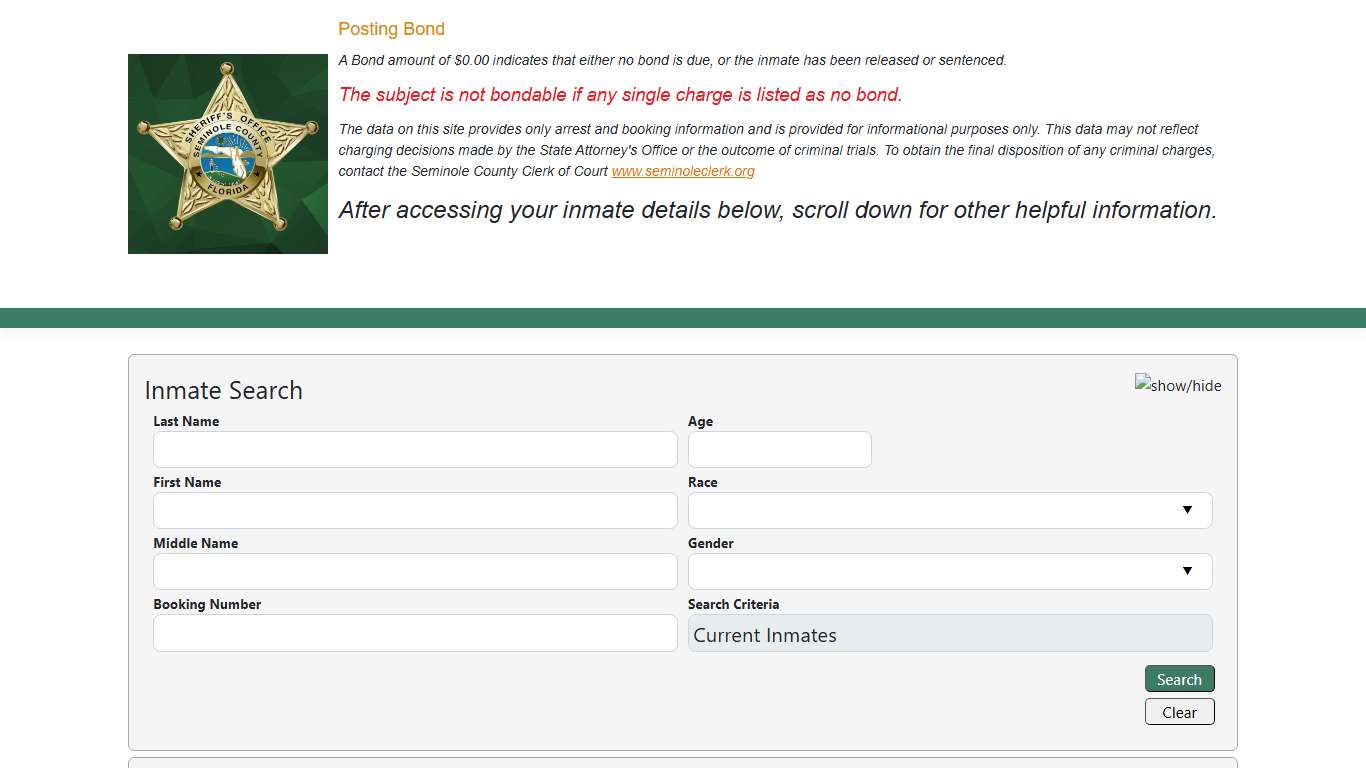Open the www.seminoleclerk.org link
Screen dimensions: 1366x768
683,171
